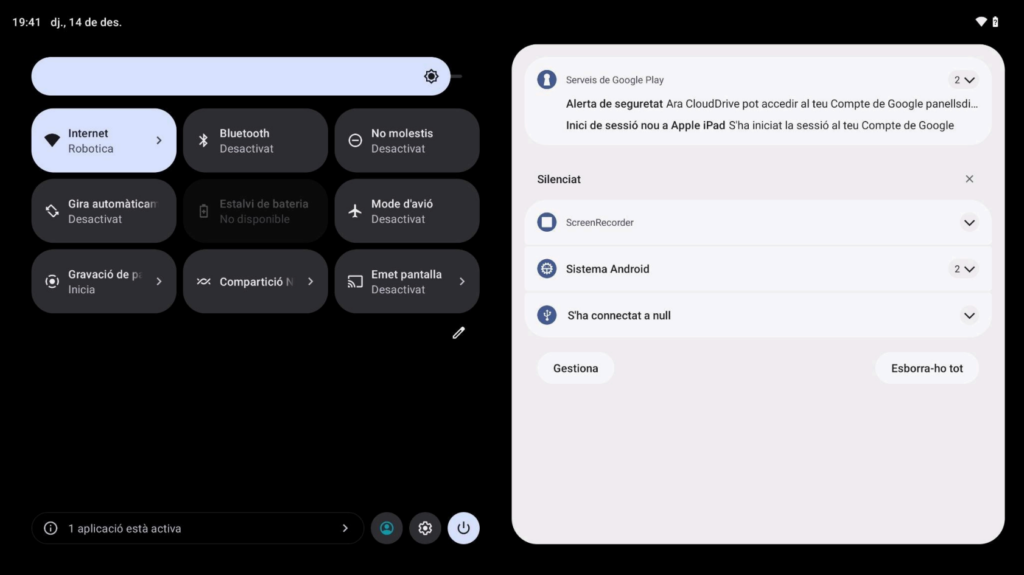Expand the Sistema Android notification group
The height and width of the screenshot is (575, 1024).
tap(963, 269)
